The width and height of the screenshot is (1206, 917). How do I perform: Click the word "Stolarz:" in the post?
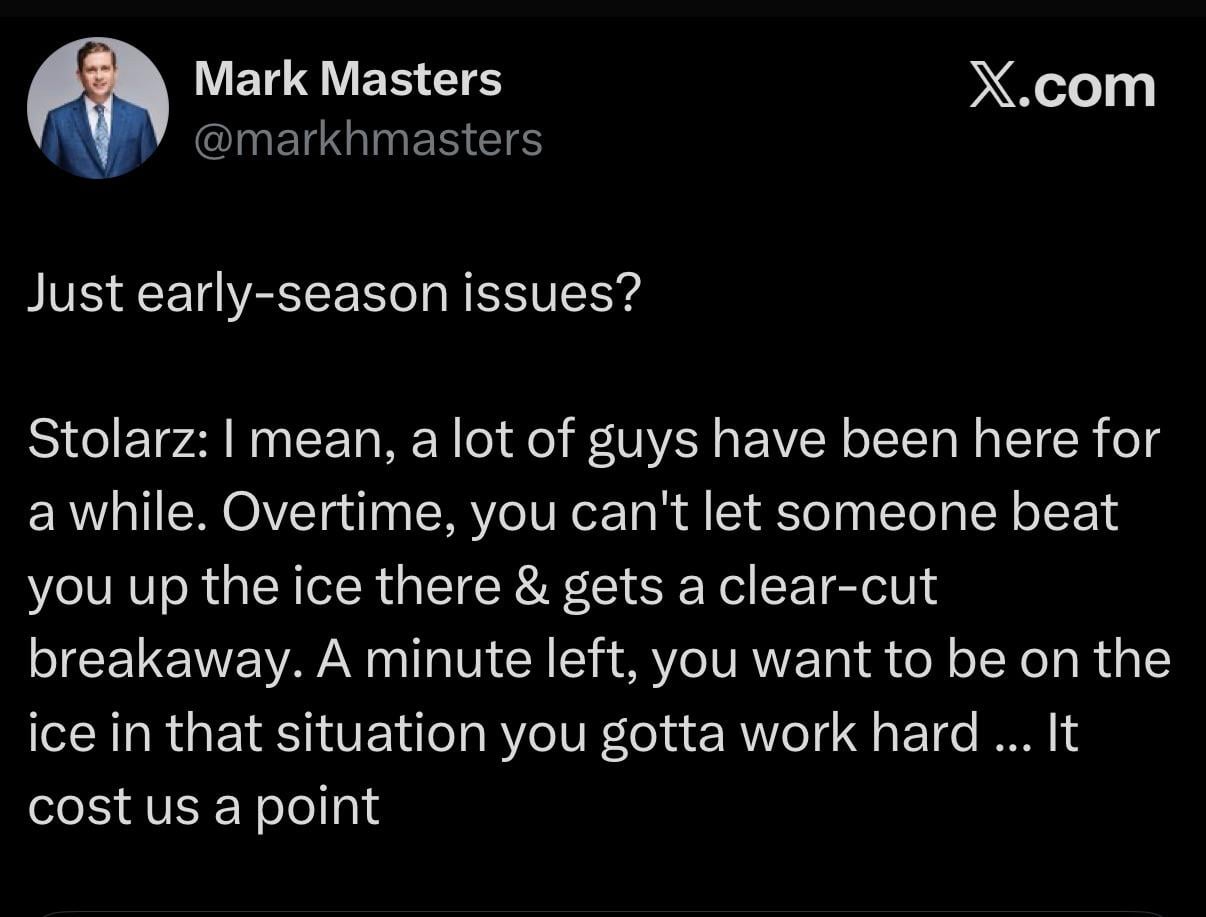[x=117, y=441]
